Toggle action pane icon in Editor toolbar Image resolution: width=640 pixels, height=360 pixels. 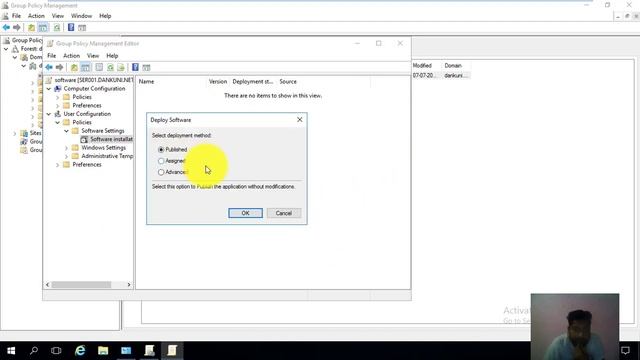(147, 67)
